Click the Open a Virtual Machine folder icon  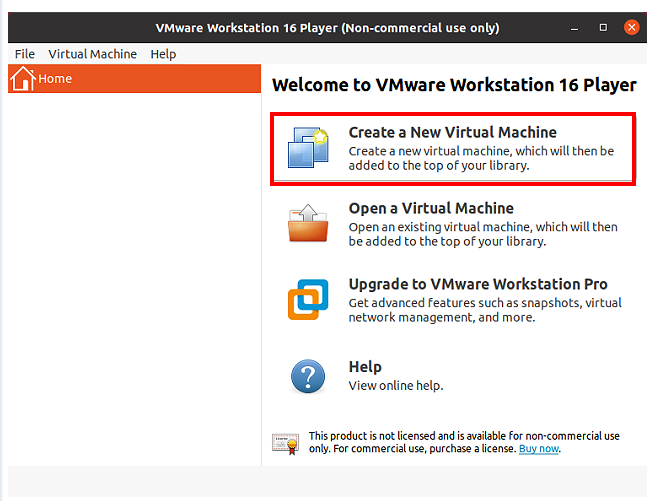[x=308, y=223]
